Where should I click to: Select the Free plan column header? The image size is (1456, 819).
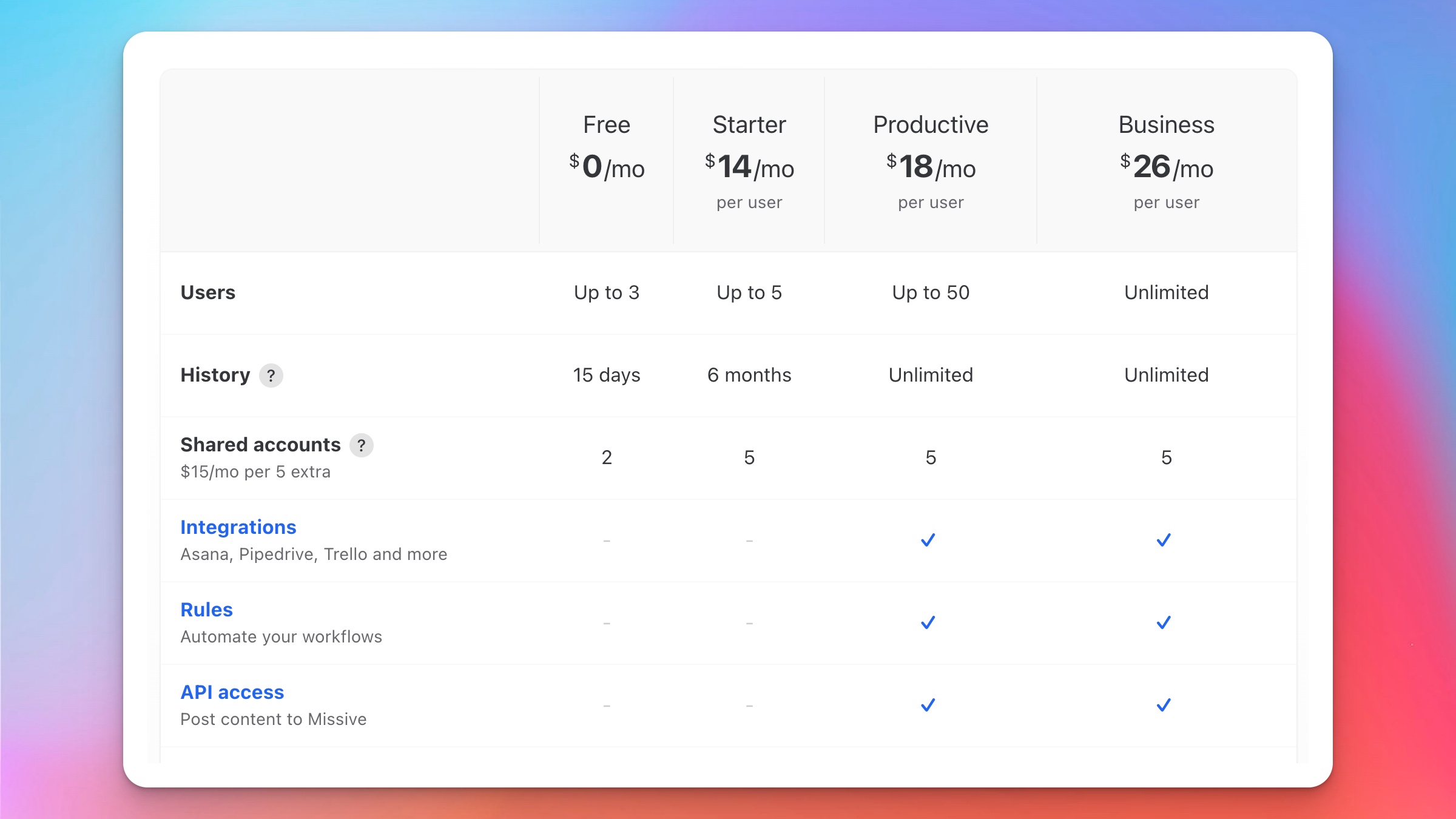606,124
